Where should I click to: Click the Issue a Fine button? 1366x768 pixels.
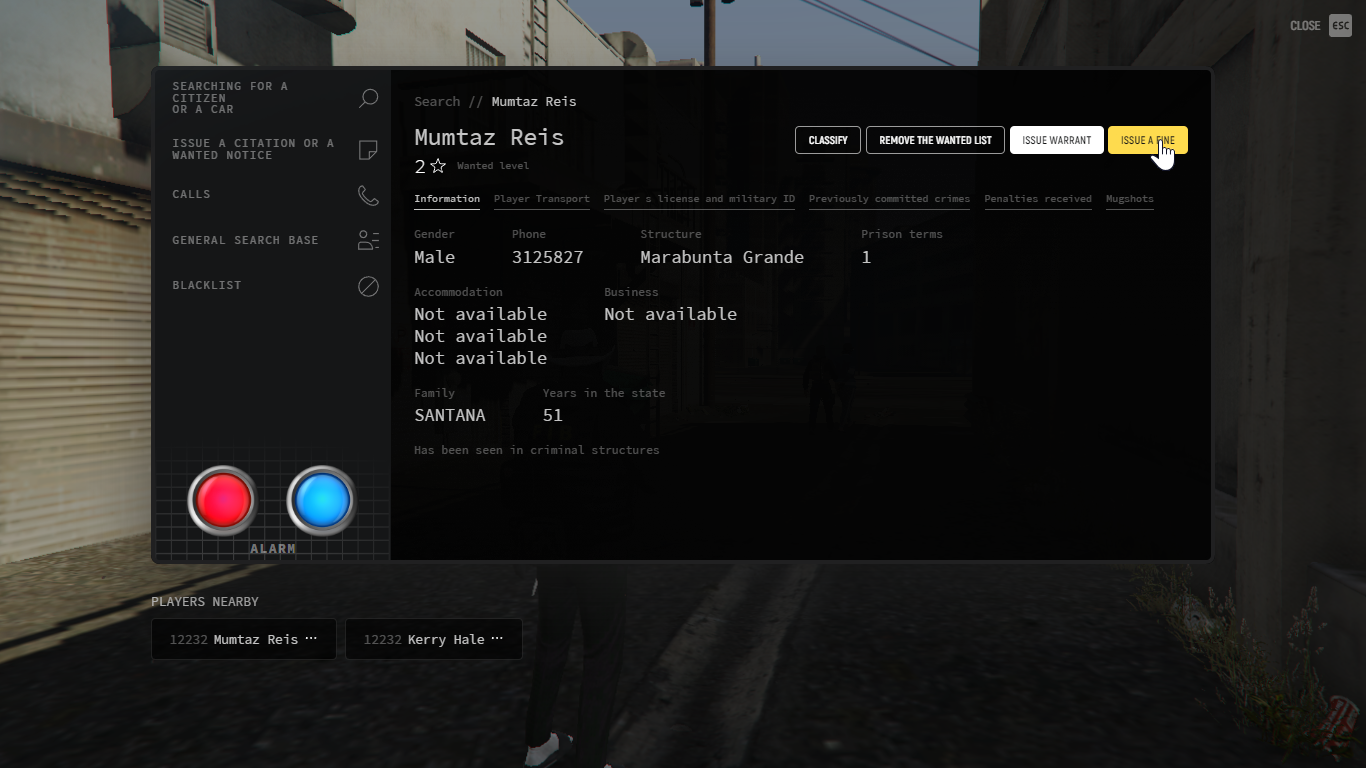(1148, 140)
